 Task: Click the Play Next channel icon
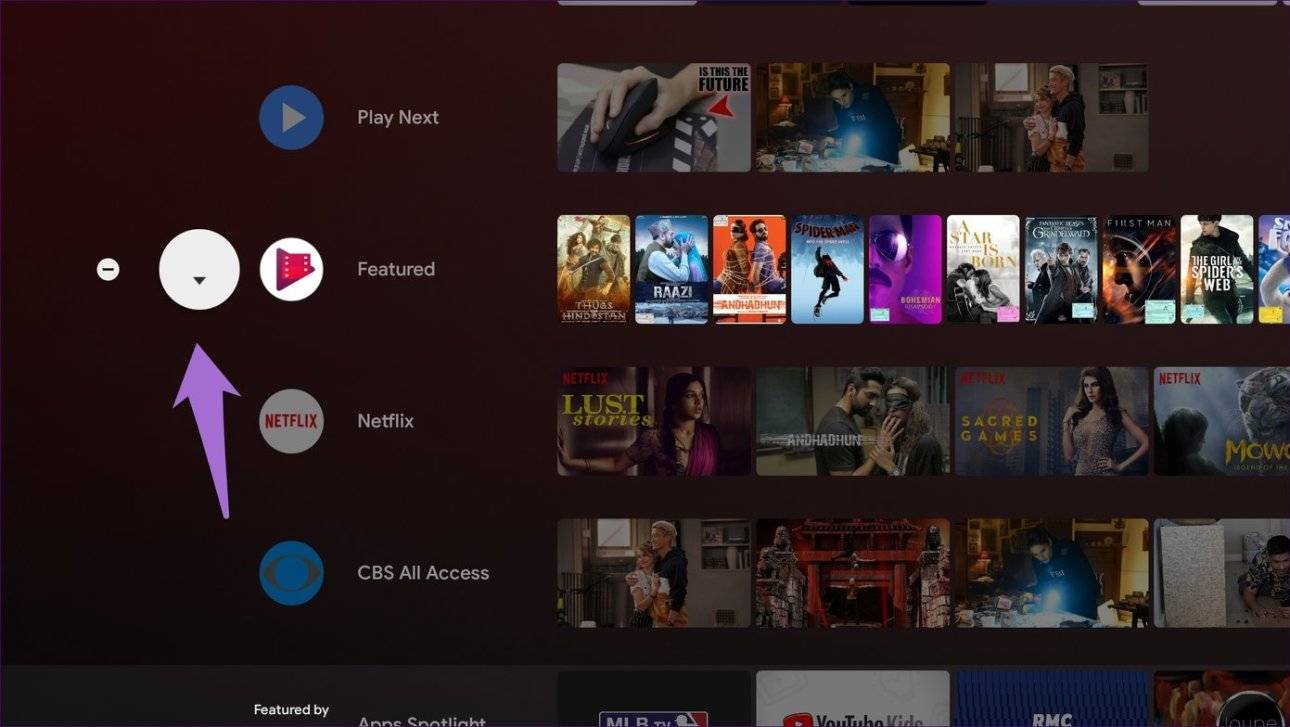coord(291,118)
